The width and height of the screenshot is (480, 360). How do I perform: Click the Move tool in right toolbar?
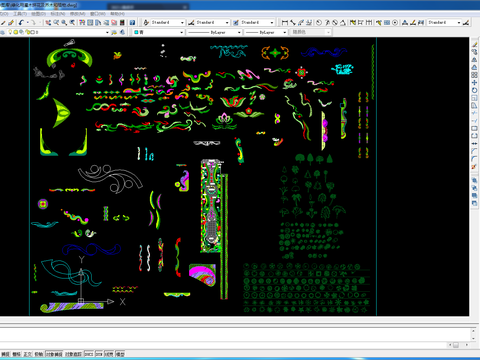[474, 83]
